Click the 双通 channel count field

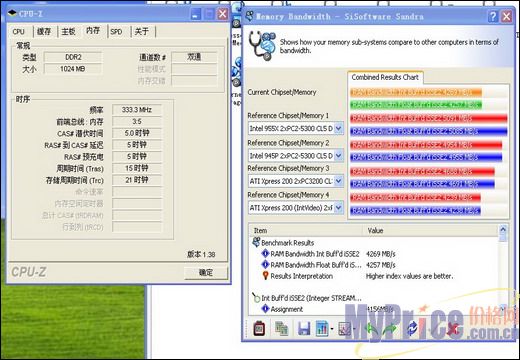(x=194, y=57)
